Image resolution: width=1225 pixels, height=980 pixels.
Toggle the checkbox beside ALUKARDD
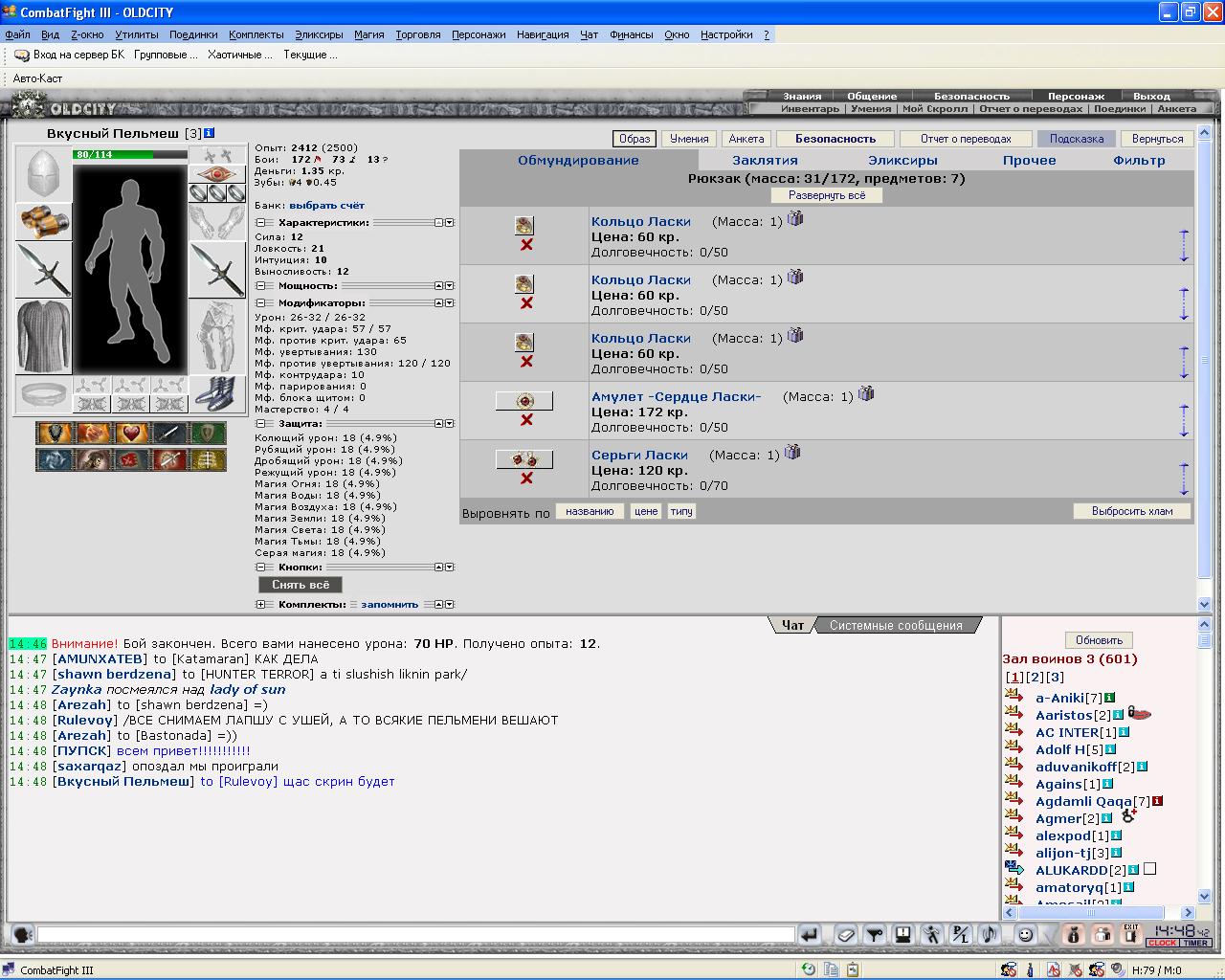1150,869
